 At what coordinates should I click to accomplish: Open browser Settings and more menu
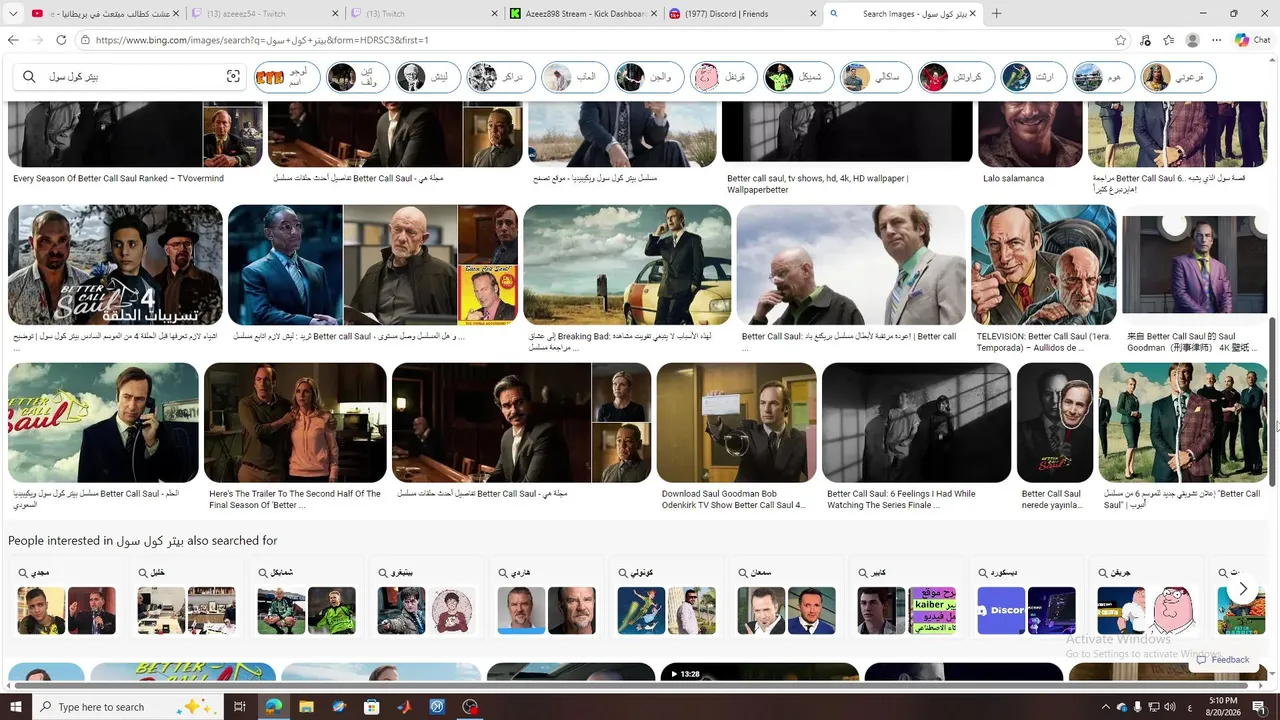coord(1216,40)
